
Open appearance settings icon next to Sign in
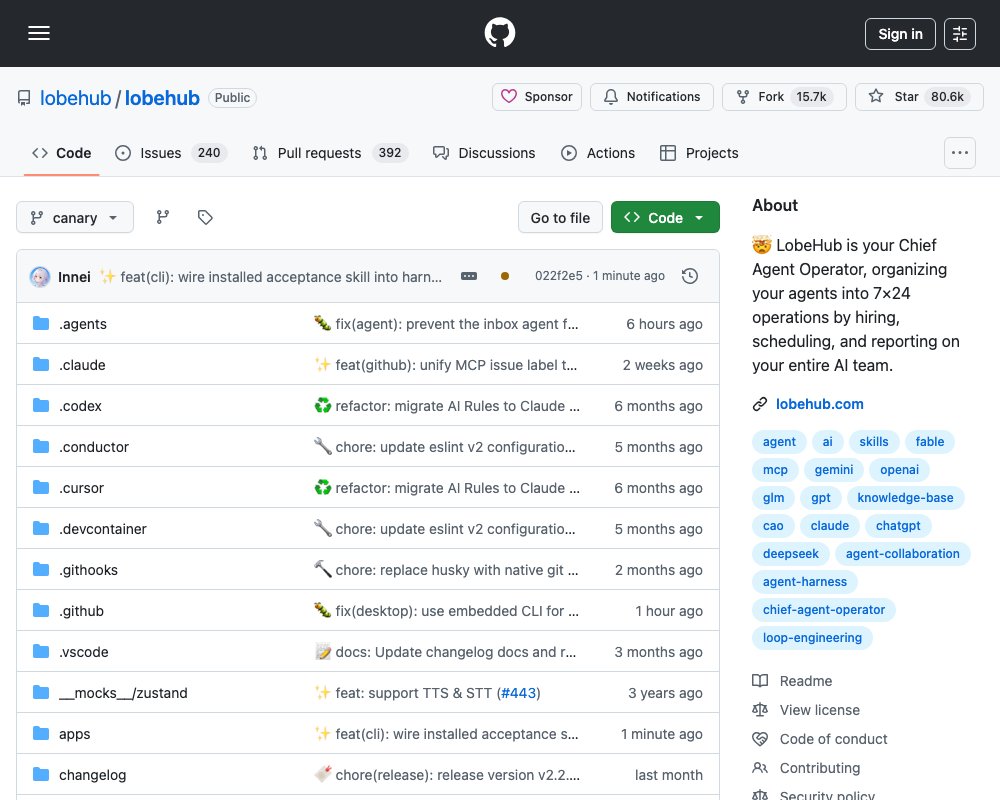(960, 34)
